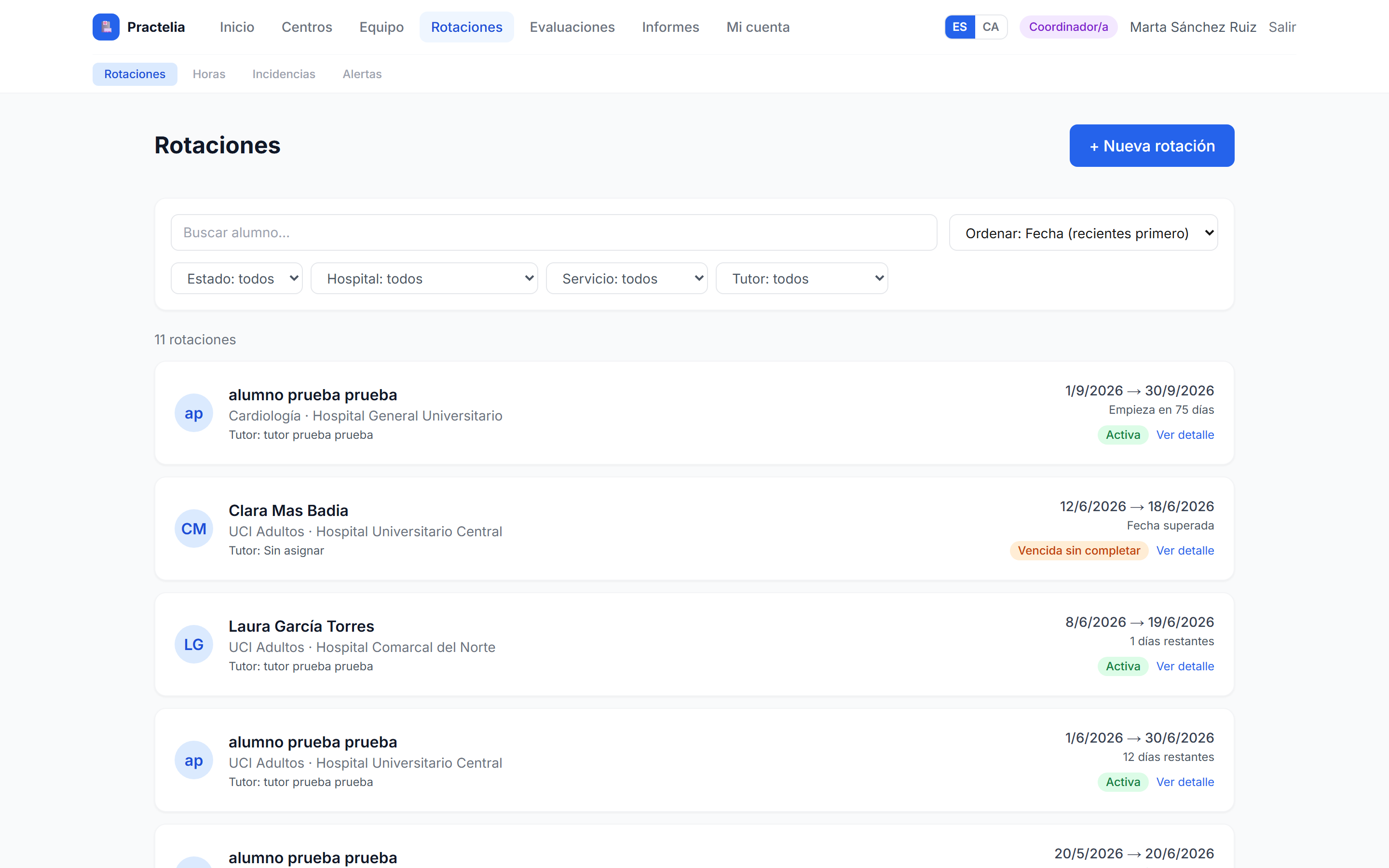Open the Evaluaciones menu item
Viewport: 1389px width, 868px height.
572,27
